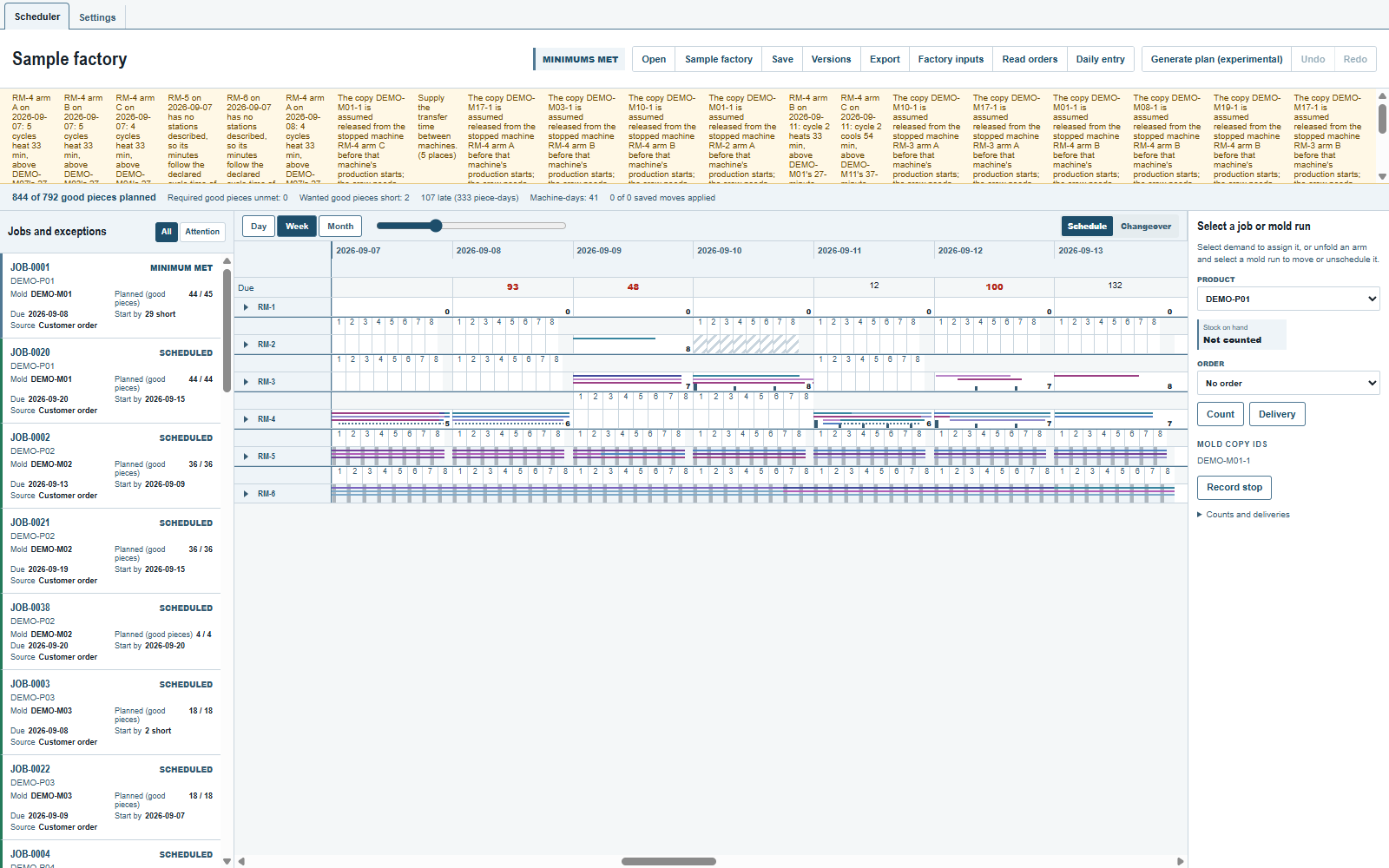Click the notifications scroll down arrow
The width and height of the screenshot is (1389, 868).
coord(1382,176)
